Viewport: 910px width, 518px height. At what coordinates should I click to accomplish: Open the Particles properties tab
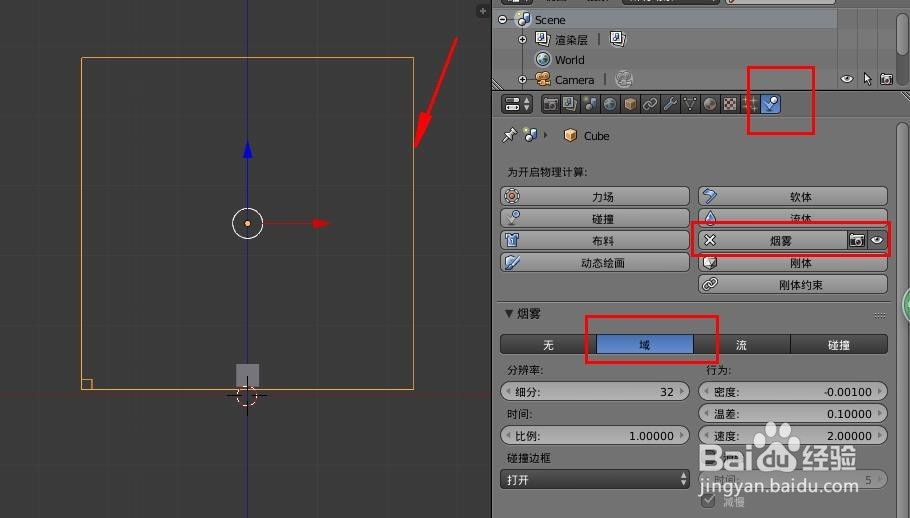tap(750, 104)
